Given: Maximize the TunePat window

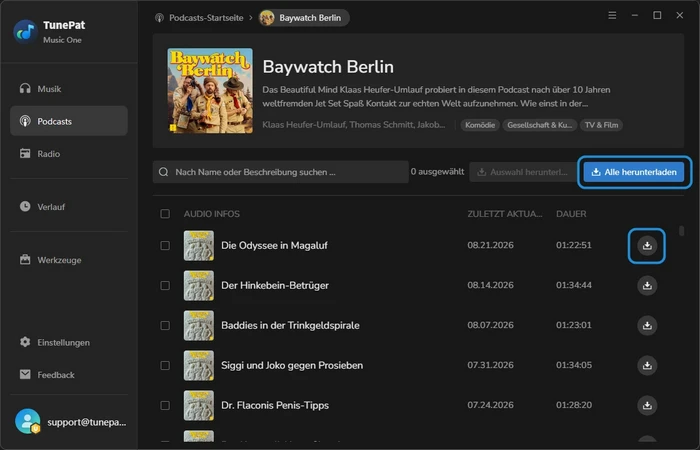Looking at the screenshot, I should pos(657,16).
